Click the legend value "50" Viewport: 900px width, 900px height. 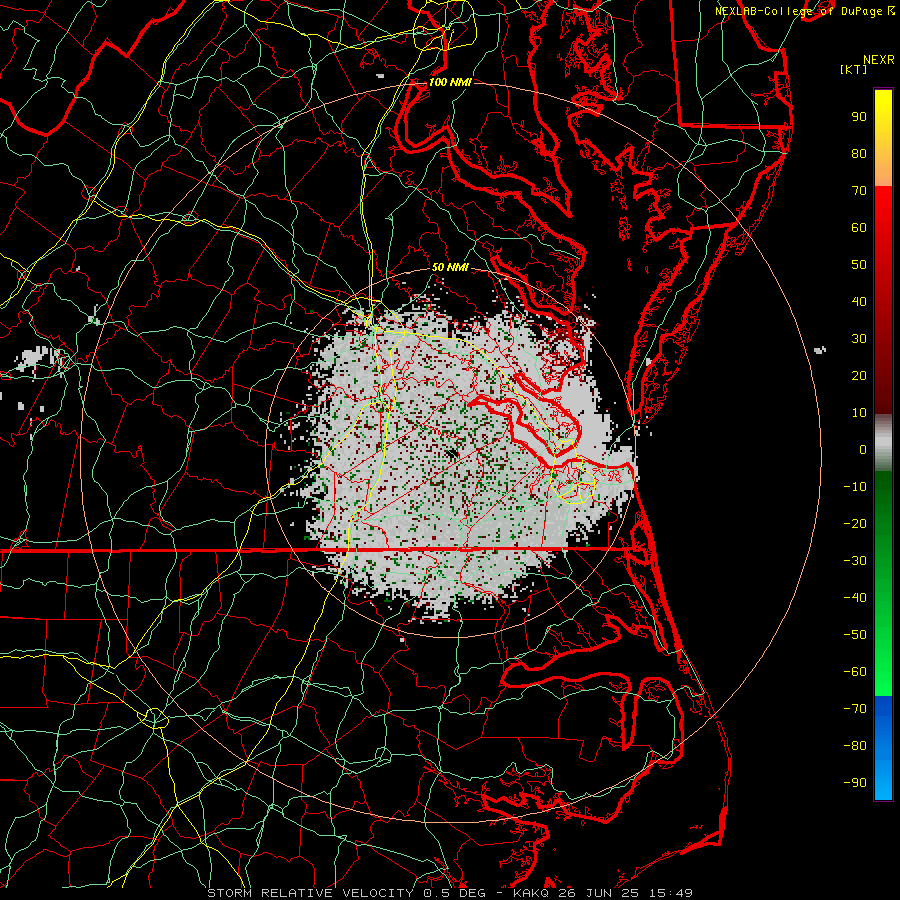click(859, 265)
